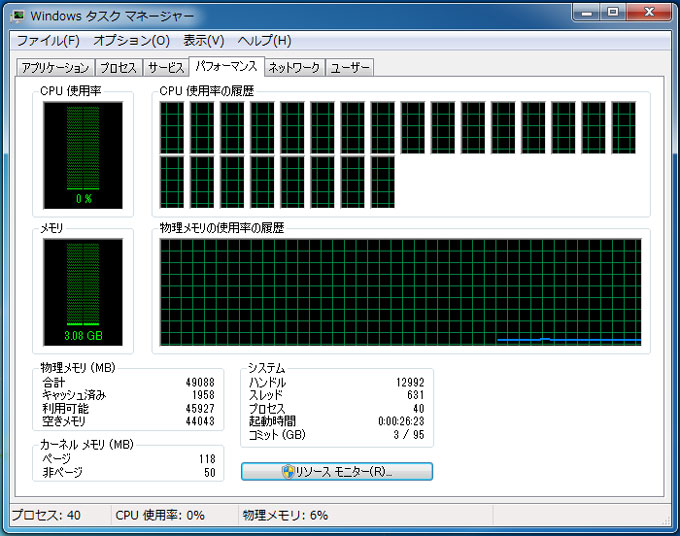Click status bar text プロセス: 40

tap(46, 515)
